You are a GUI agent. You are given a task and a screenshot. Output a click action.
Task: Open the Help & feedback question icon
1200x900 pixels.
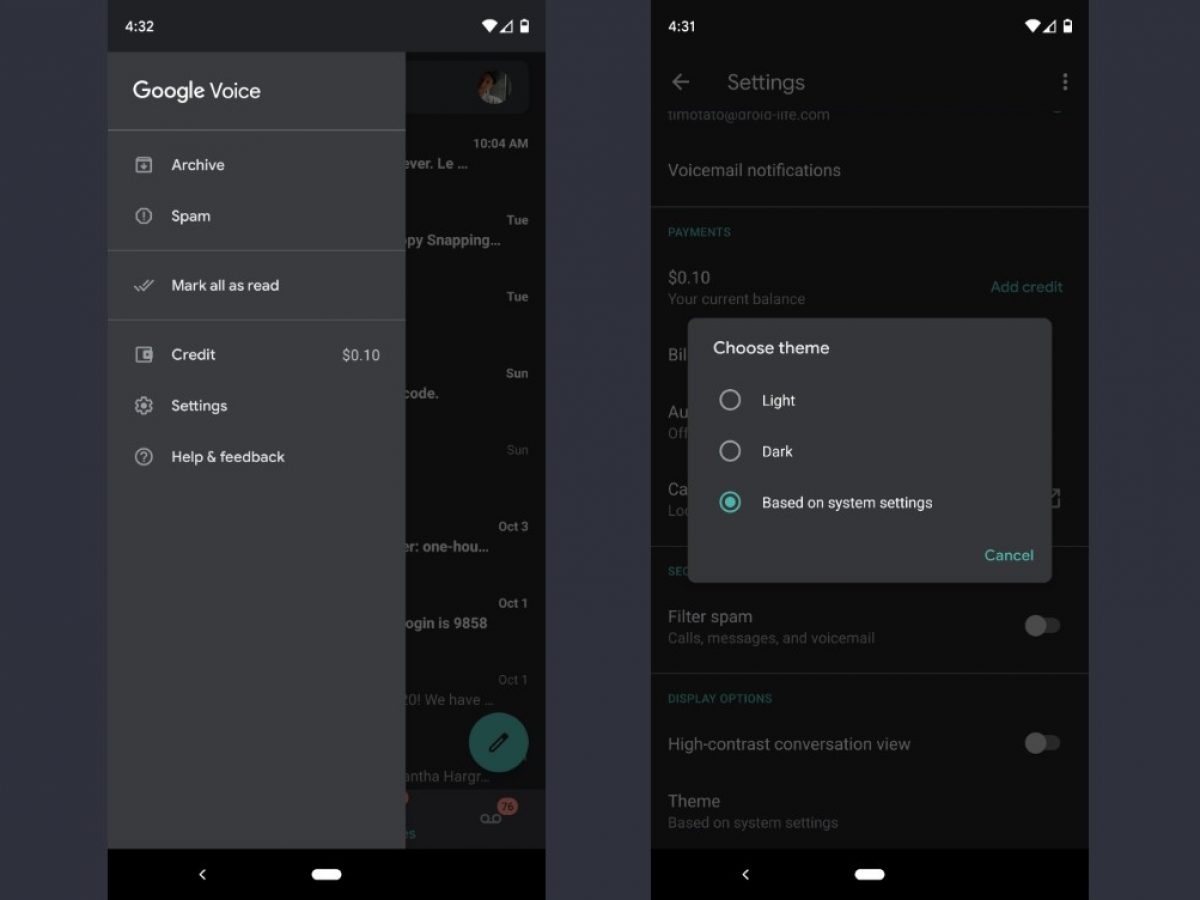pos(144,456)
